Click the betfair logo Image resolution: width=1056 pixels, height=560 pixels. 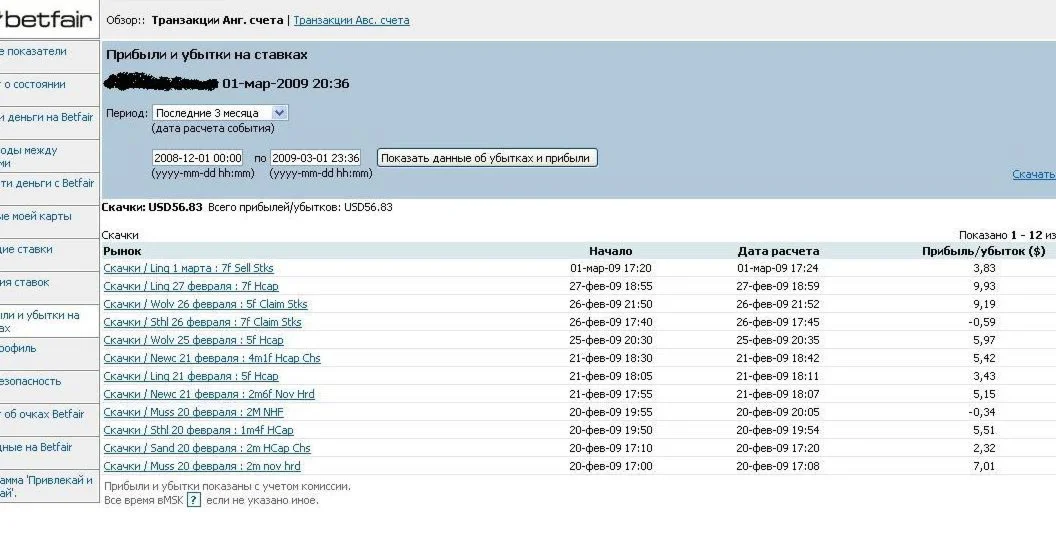tap(46, 19)
